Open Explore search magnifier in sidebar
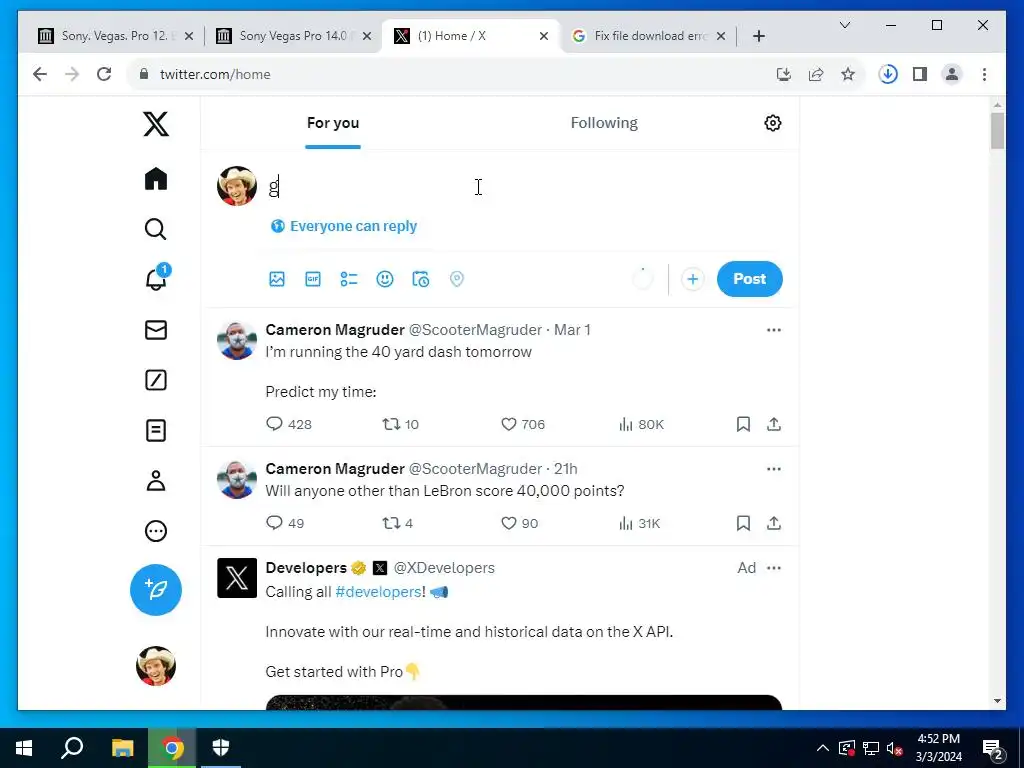The width and height of the screenshot is (1024, 768). coord(155,229)
